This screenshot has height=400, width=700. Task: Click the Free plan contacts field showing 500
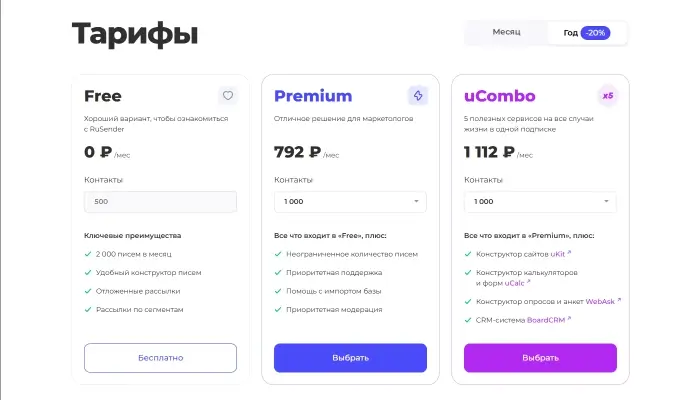160,201
